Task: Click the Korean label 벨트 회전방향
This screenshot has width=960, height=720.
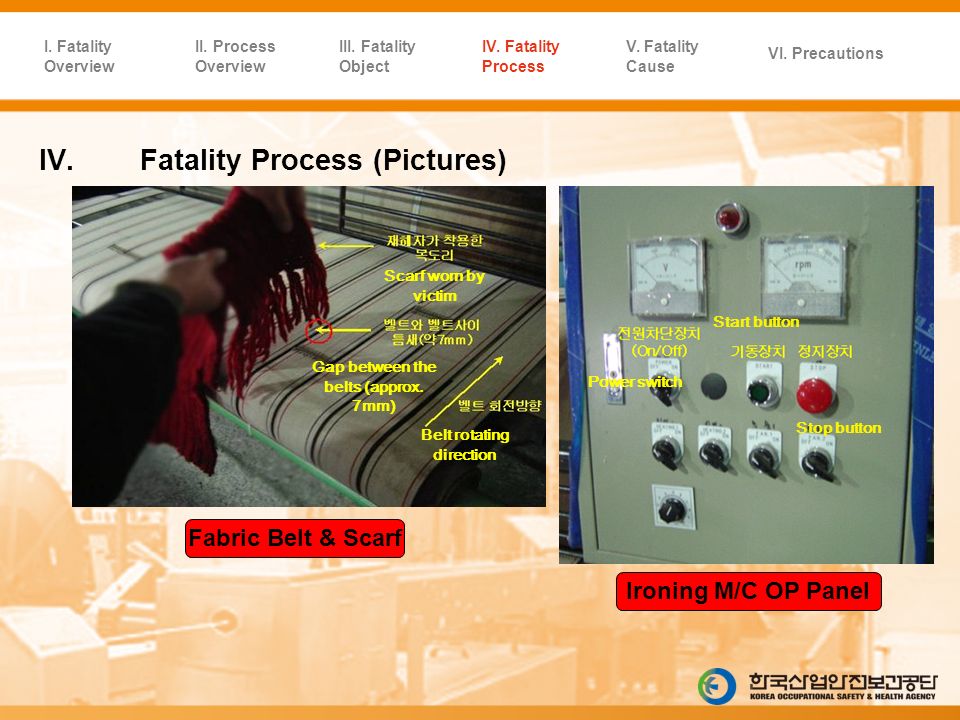Action: 500,406
